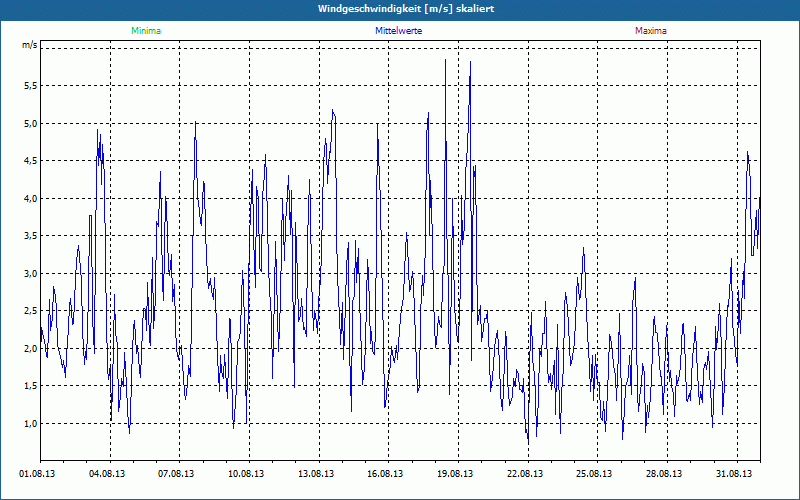Click the 3,5 y-axis value
The height and width of the screenshot is (500, 800).
click(31, 236)
